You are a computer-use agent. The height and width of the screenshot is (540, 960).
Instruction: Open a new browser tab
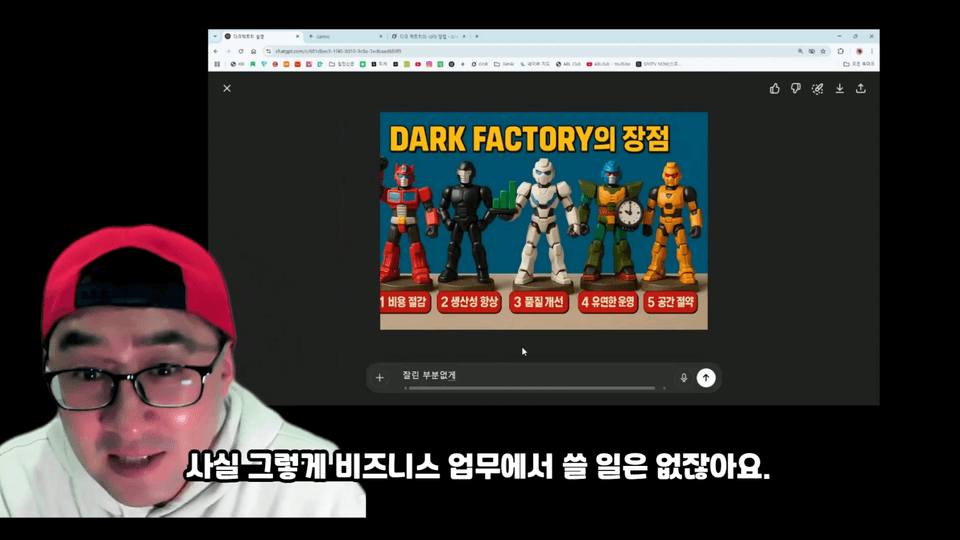coord(477,36)
